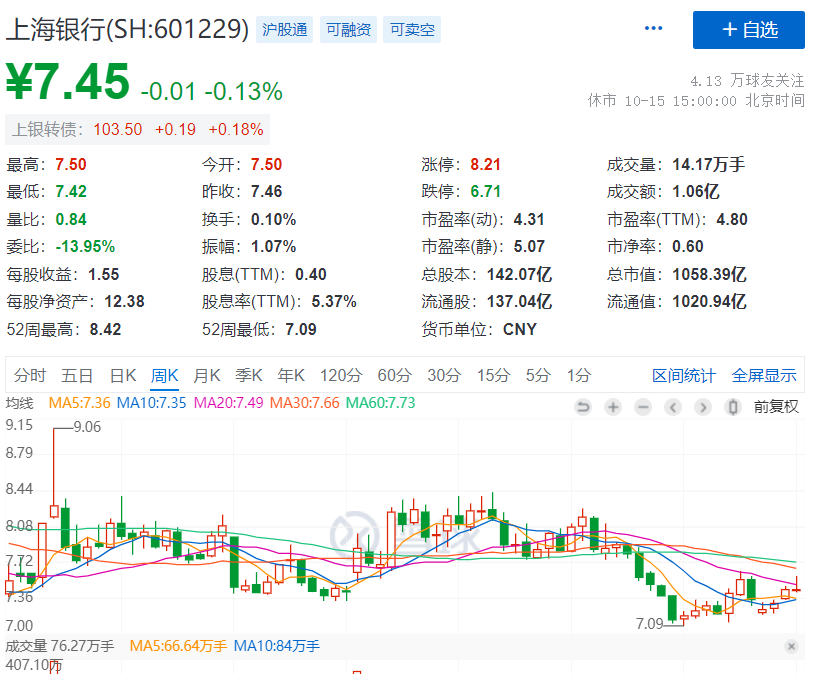
Task: Click the 股息率(TTM) 5.37% value
Action: click(334, 301)
